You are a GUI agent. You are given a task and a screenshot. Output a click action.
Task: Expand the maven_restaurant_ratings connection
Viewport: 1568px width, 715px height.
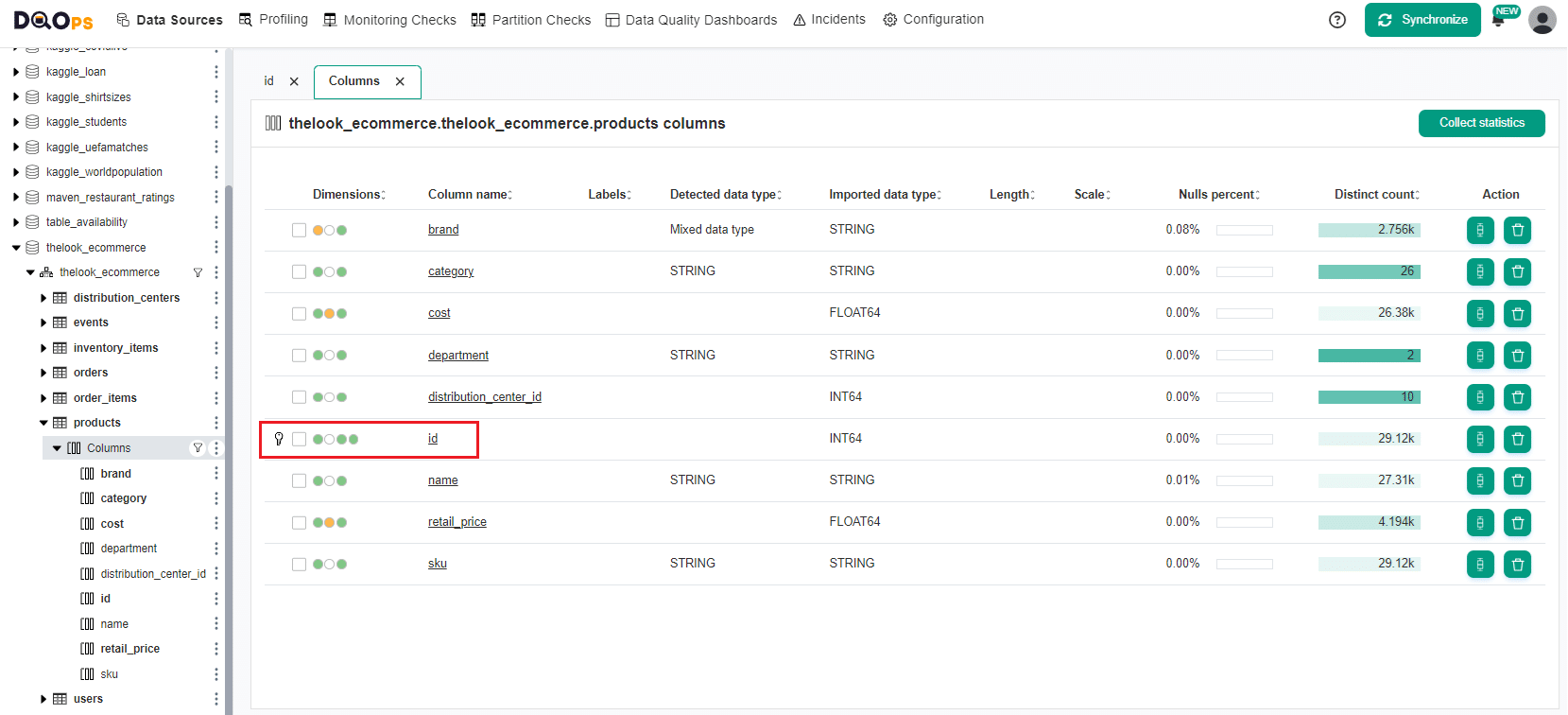(16, 198)
